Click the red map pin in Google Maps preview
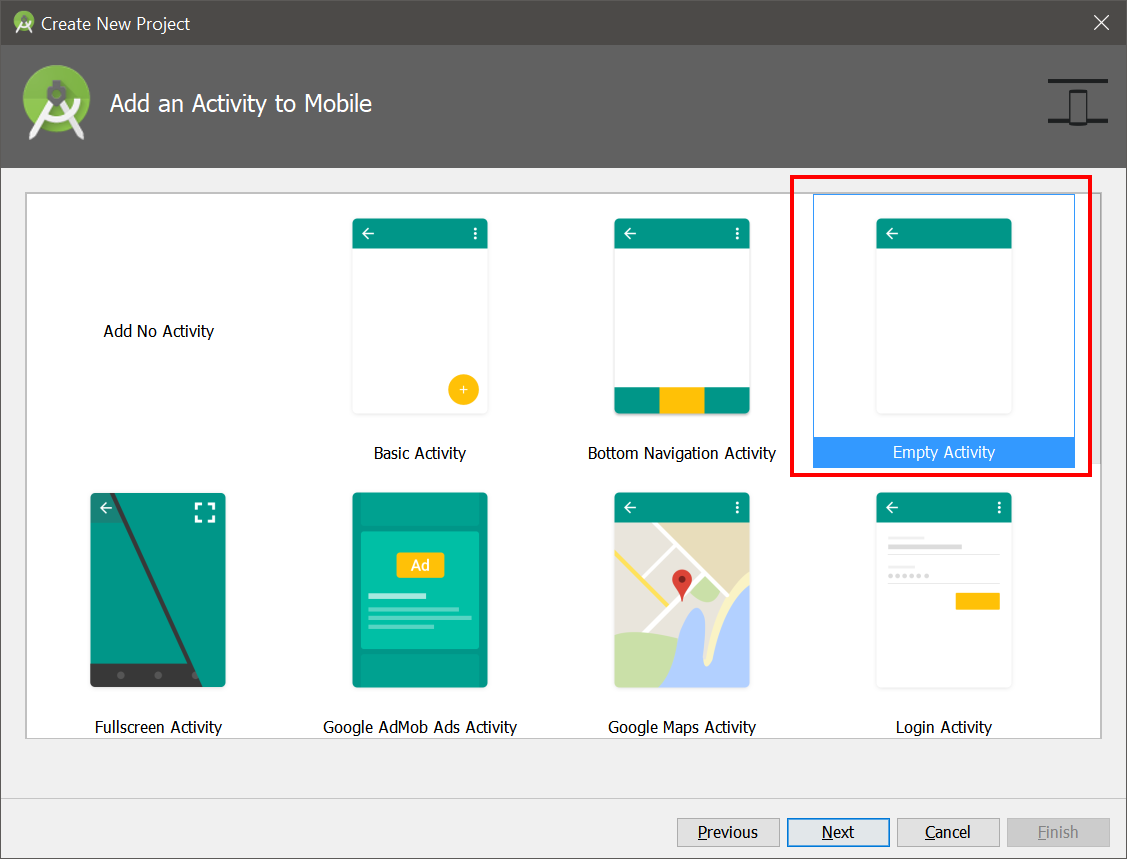This screenshot has width=1127, height=859. (x=681, y=584)
